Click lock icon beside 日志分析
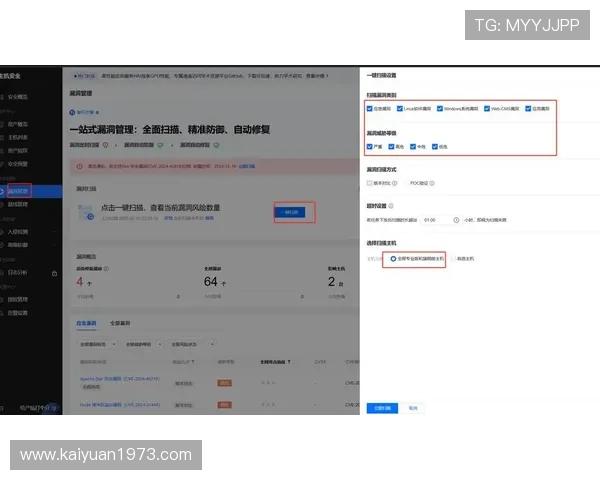The width and height of the screenshot is (600, 480). tap(54, 273)
